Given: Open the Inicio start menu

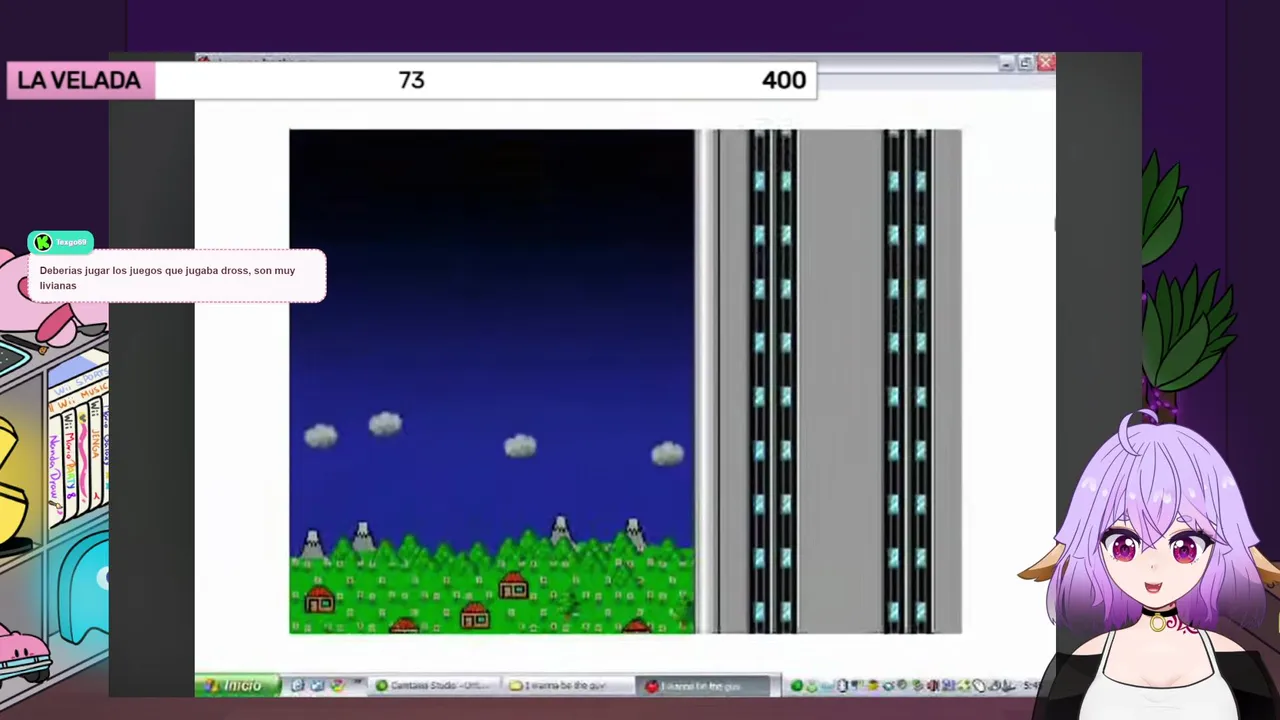Looking at the screenshot, I should click(236, 685).
